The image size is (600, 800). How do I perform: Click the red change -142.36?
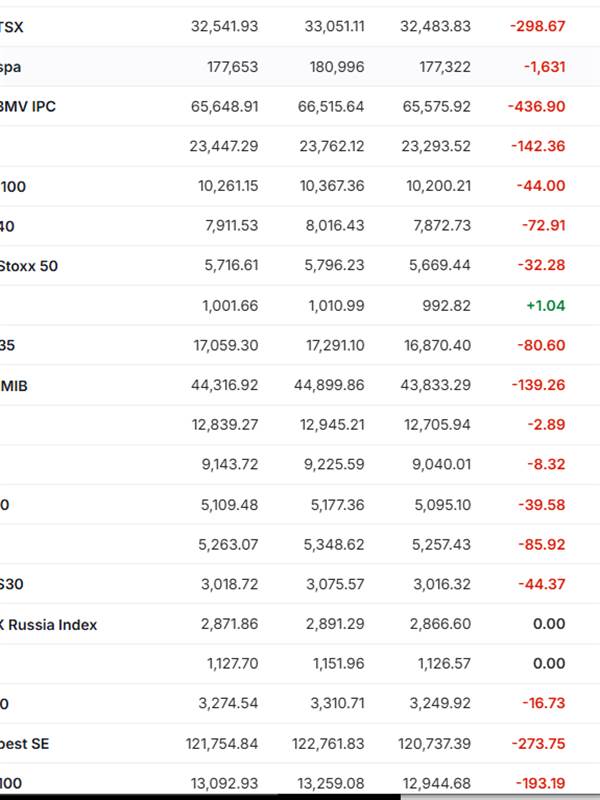[x=538, y=146]
